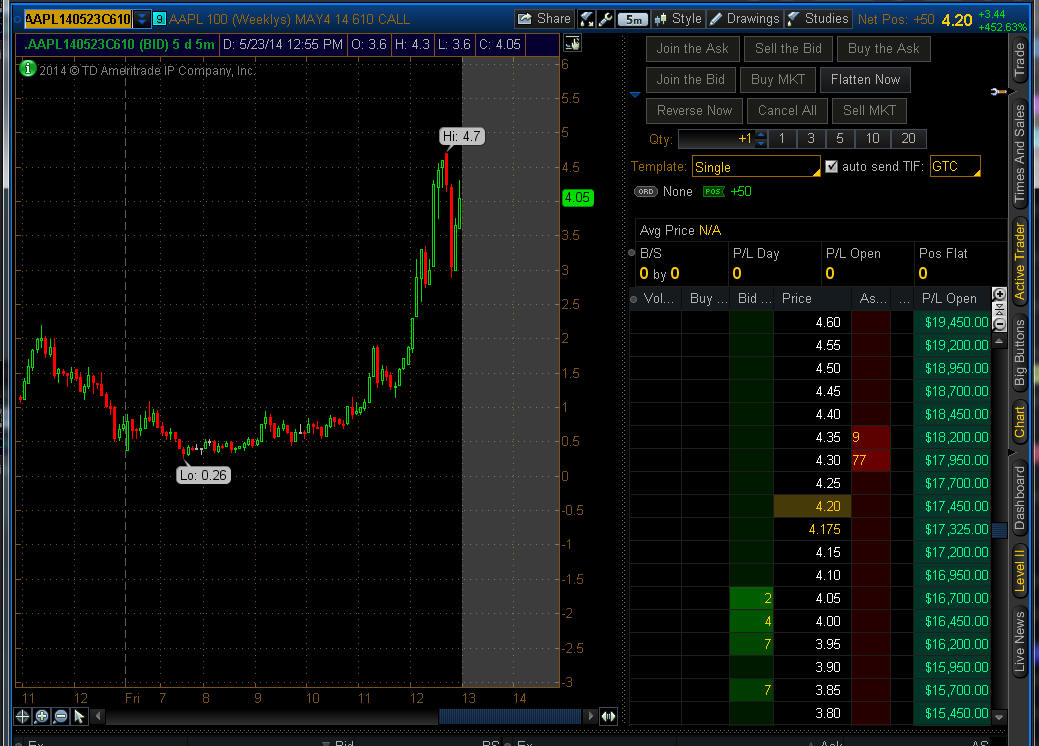This screenshot has width=1039, height=746.
Task: Change the 5m timeframe button
Action: click(633, 19)
